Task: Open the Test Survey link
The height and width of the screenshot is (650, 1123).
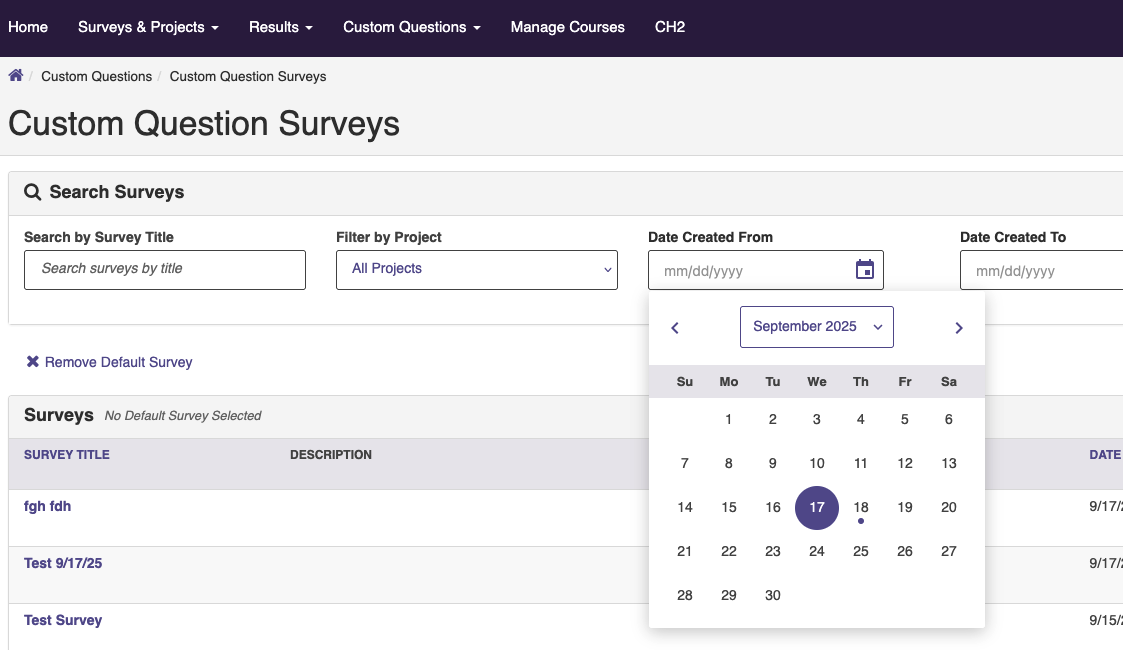Action: 63,620
